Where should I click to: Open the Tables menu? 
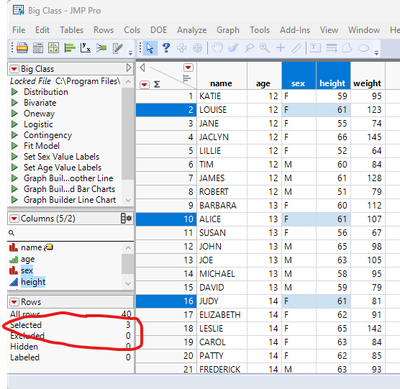[72, 30]
